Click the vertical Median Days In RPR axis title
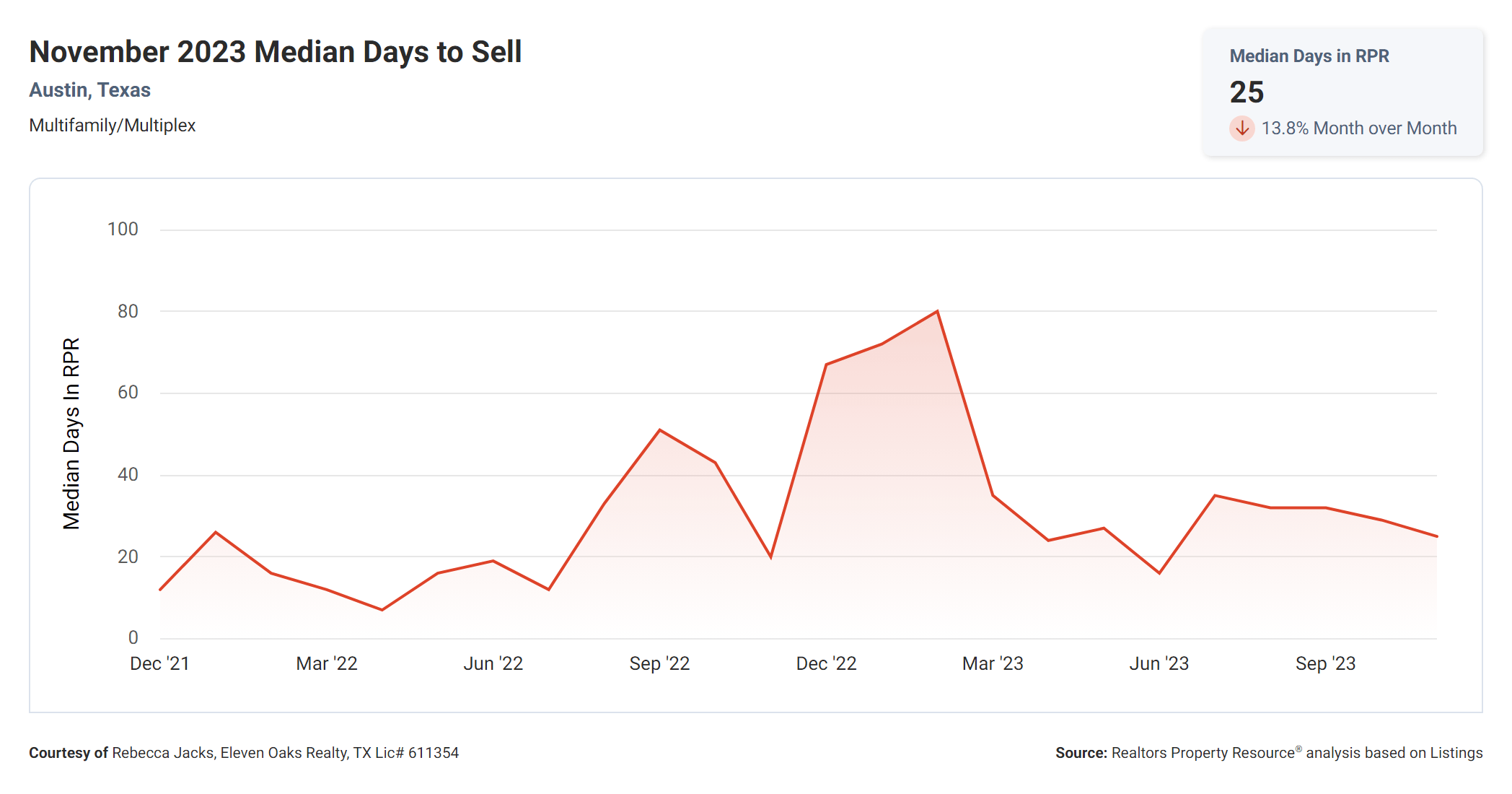1512x794 pixels. [x=71, y=433]
